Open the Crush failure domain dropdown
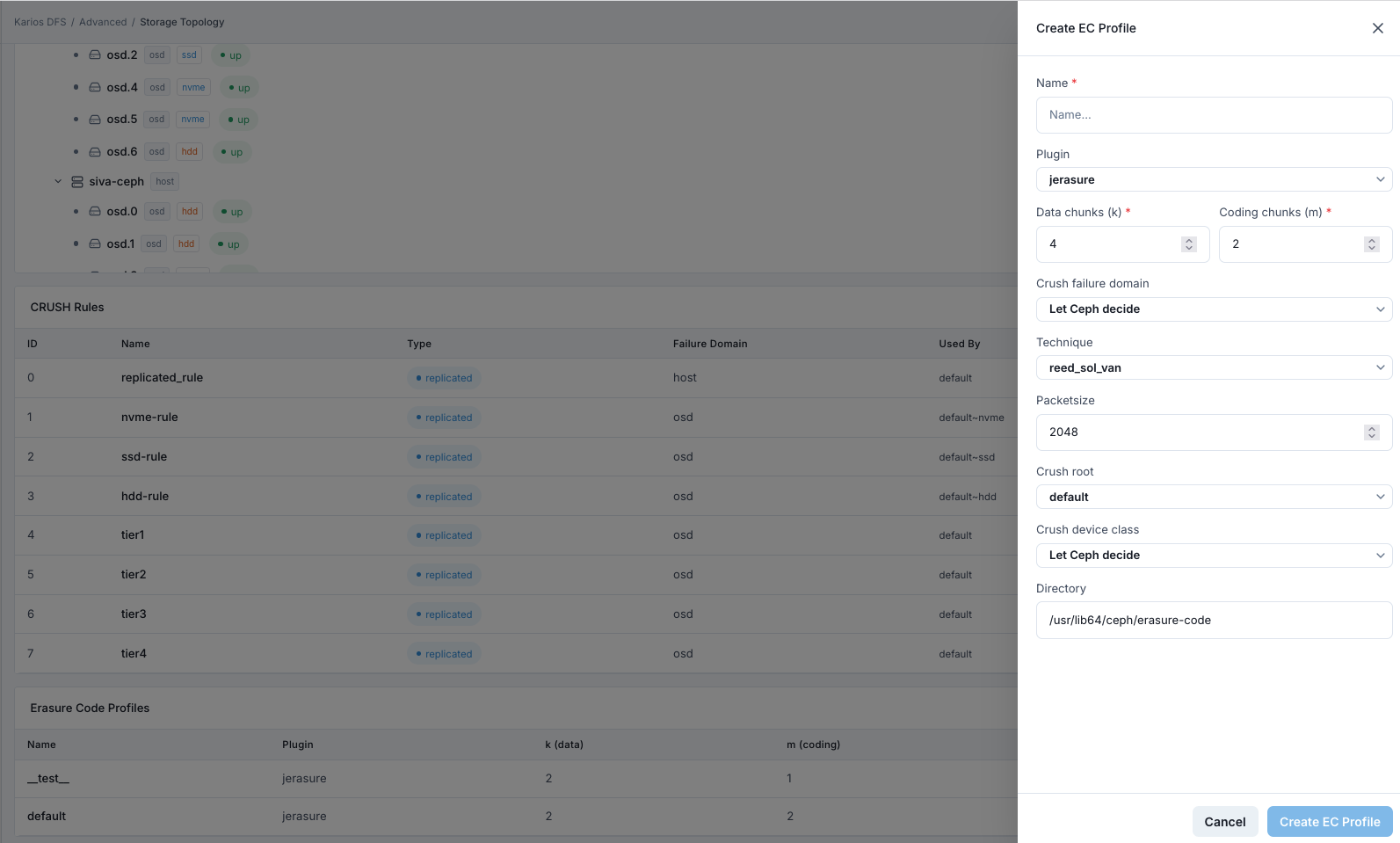 tap(1214, 309)
